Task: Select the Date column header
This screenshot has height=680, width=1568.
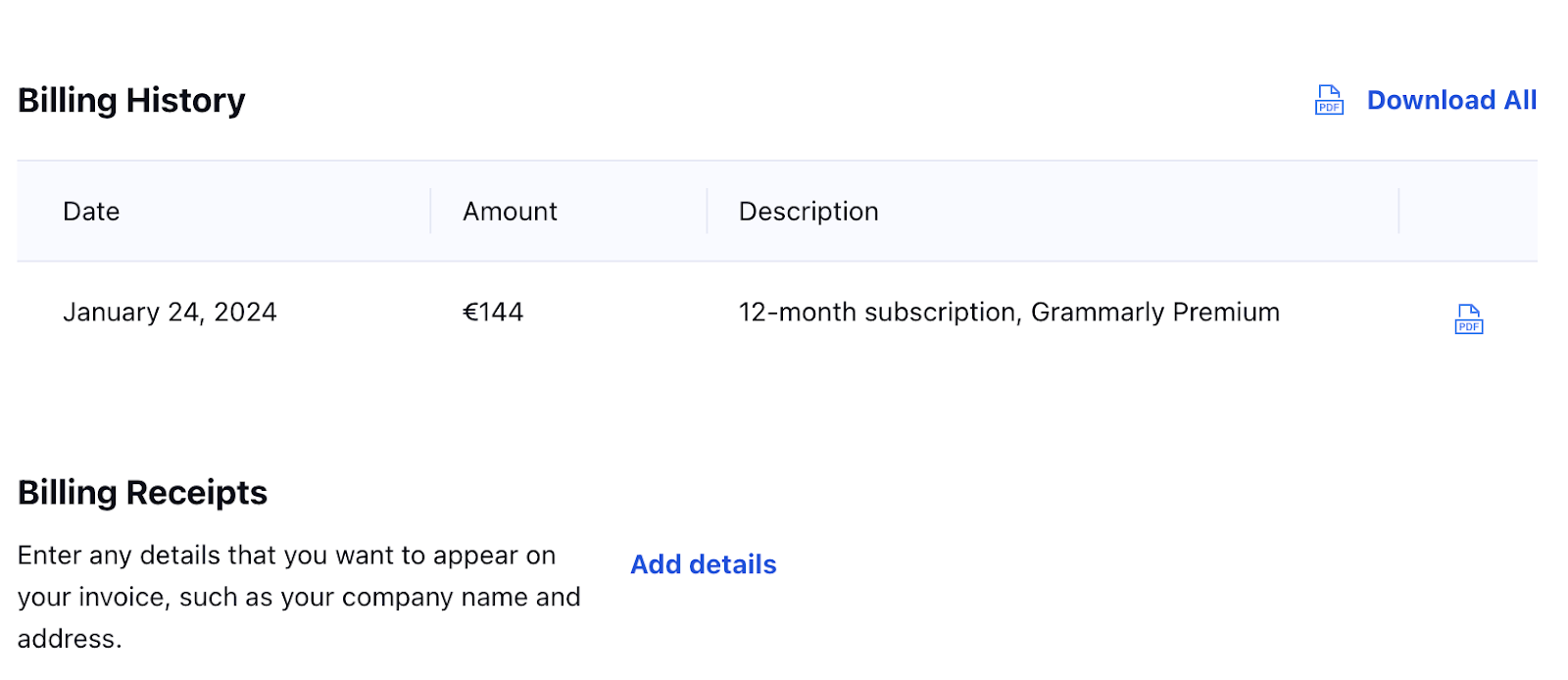Action: (91, 211)
